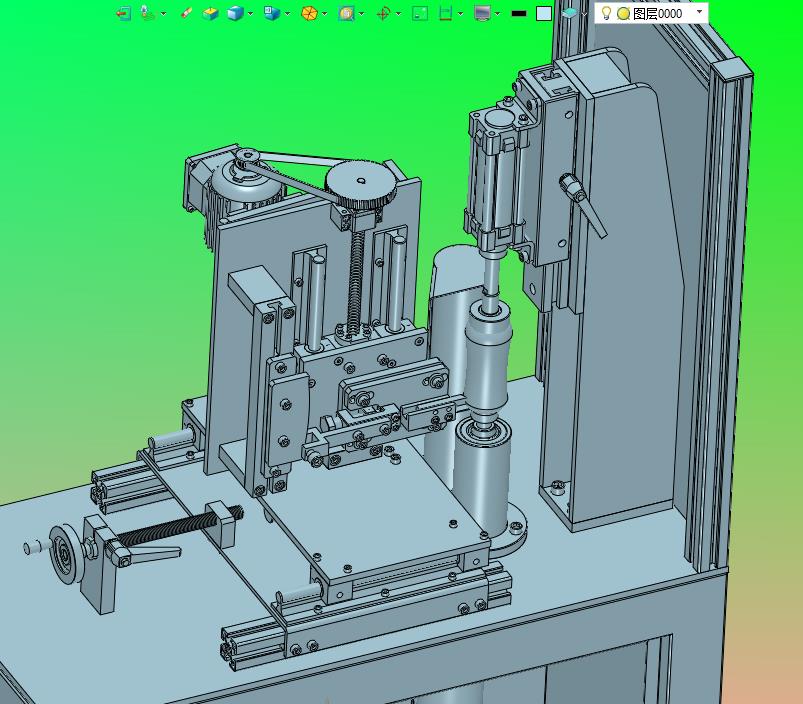Image resolution: width=803 pixels, height=704 pixels.
Task: Click the sketch path tool icon
Action: pos(147,13)
